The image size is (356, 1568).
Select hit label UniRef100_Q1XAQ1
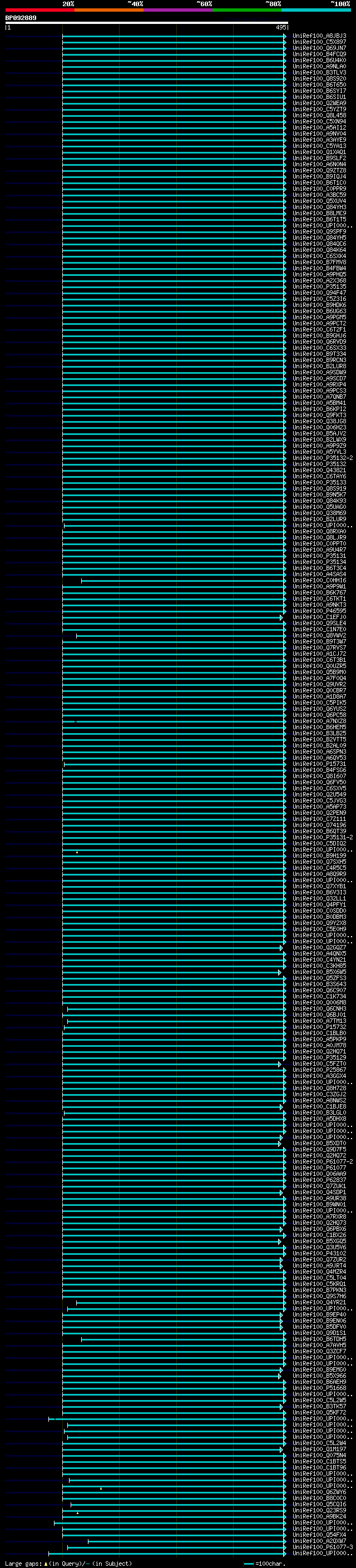319,152
